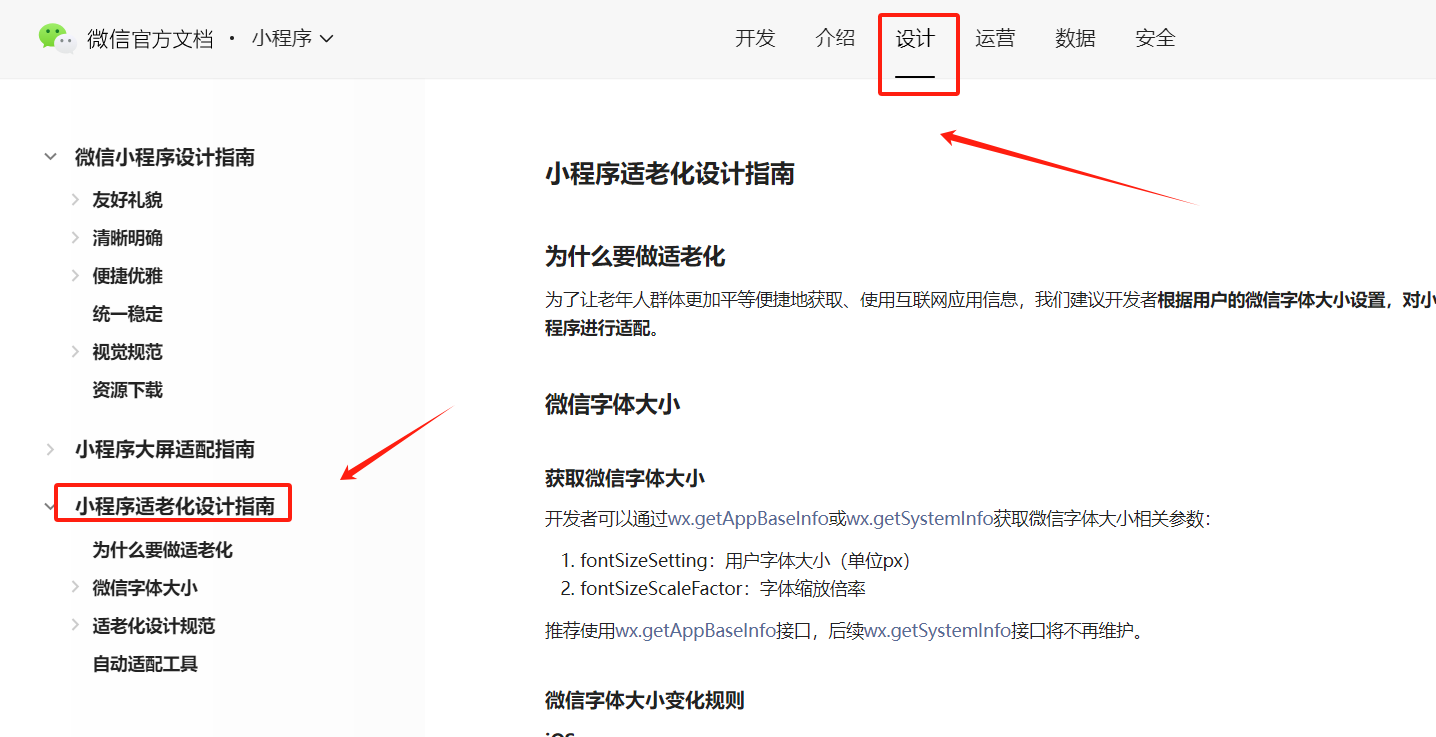Expand the 清晰明确 chevron
The height and width of the screenshot is (737, 1436).
click(x=75, y=238)
